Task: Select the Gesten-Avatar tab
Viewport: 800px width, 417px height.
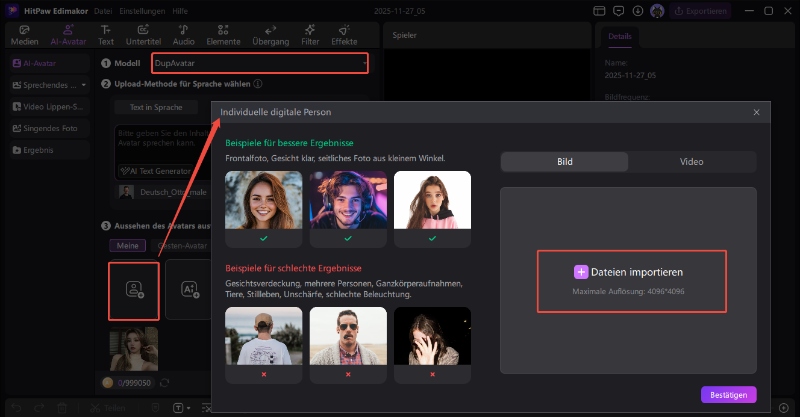Action: point(182,246)
